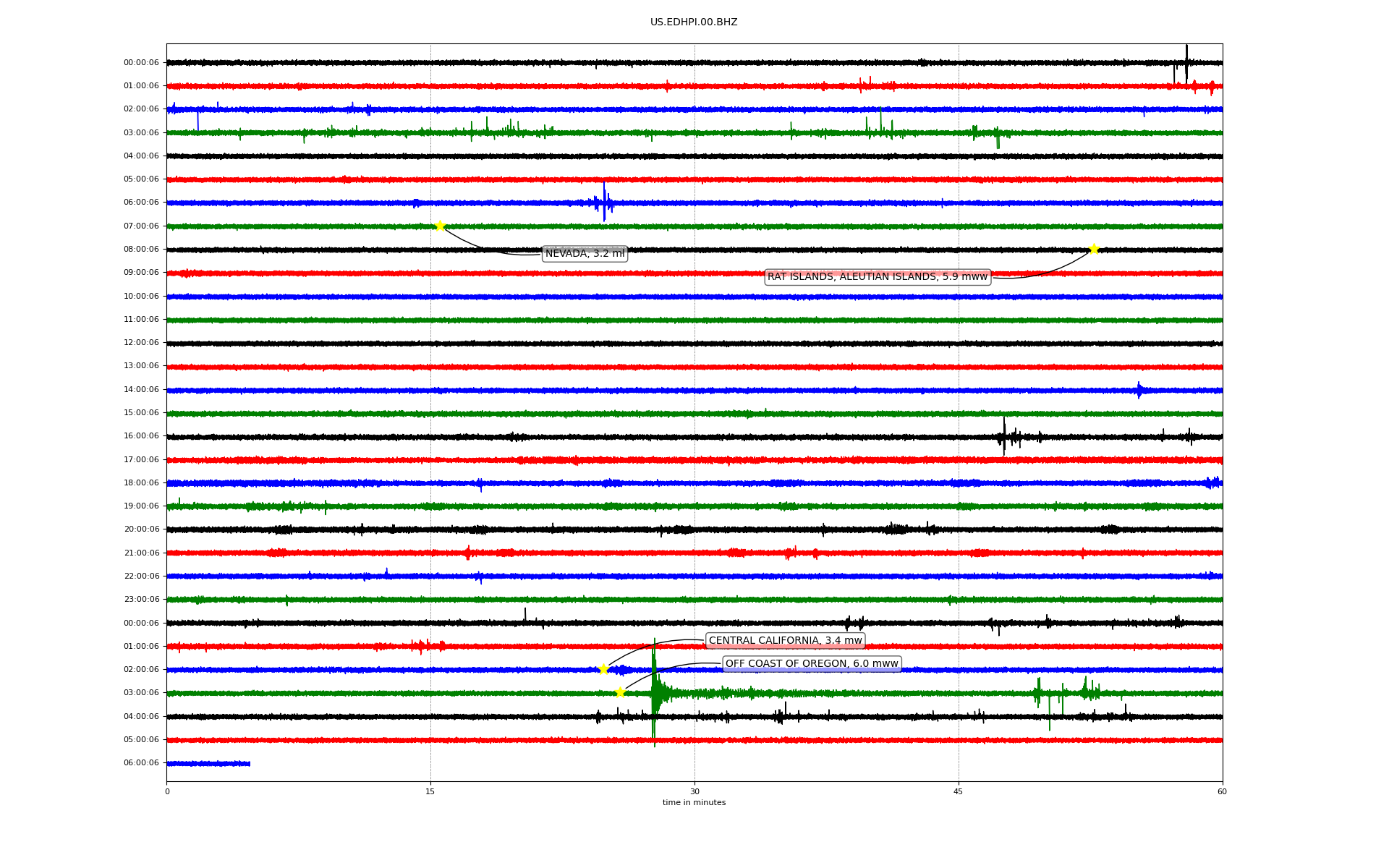Click the RAT ISLANDS, ALEUTIAN ISLANDS 5.9 mww label
This screenshot has width=1389, height=868.
(877, 277)
